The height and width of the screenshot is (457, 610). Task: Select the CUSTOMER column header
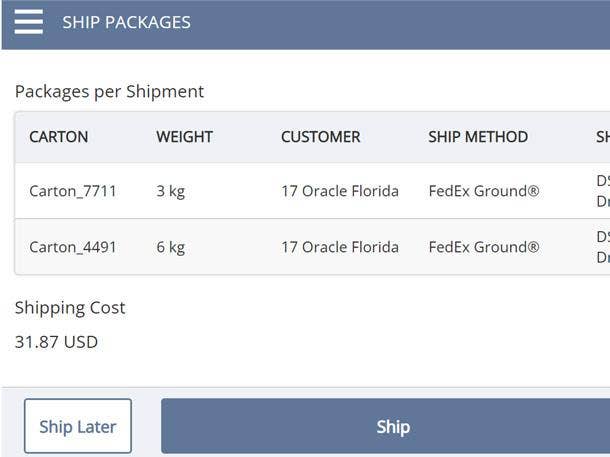[x=320, y=137]
